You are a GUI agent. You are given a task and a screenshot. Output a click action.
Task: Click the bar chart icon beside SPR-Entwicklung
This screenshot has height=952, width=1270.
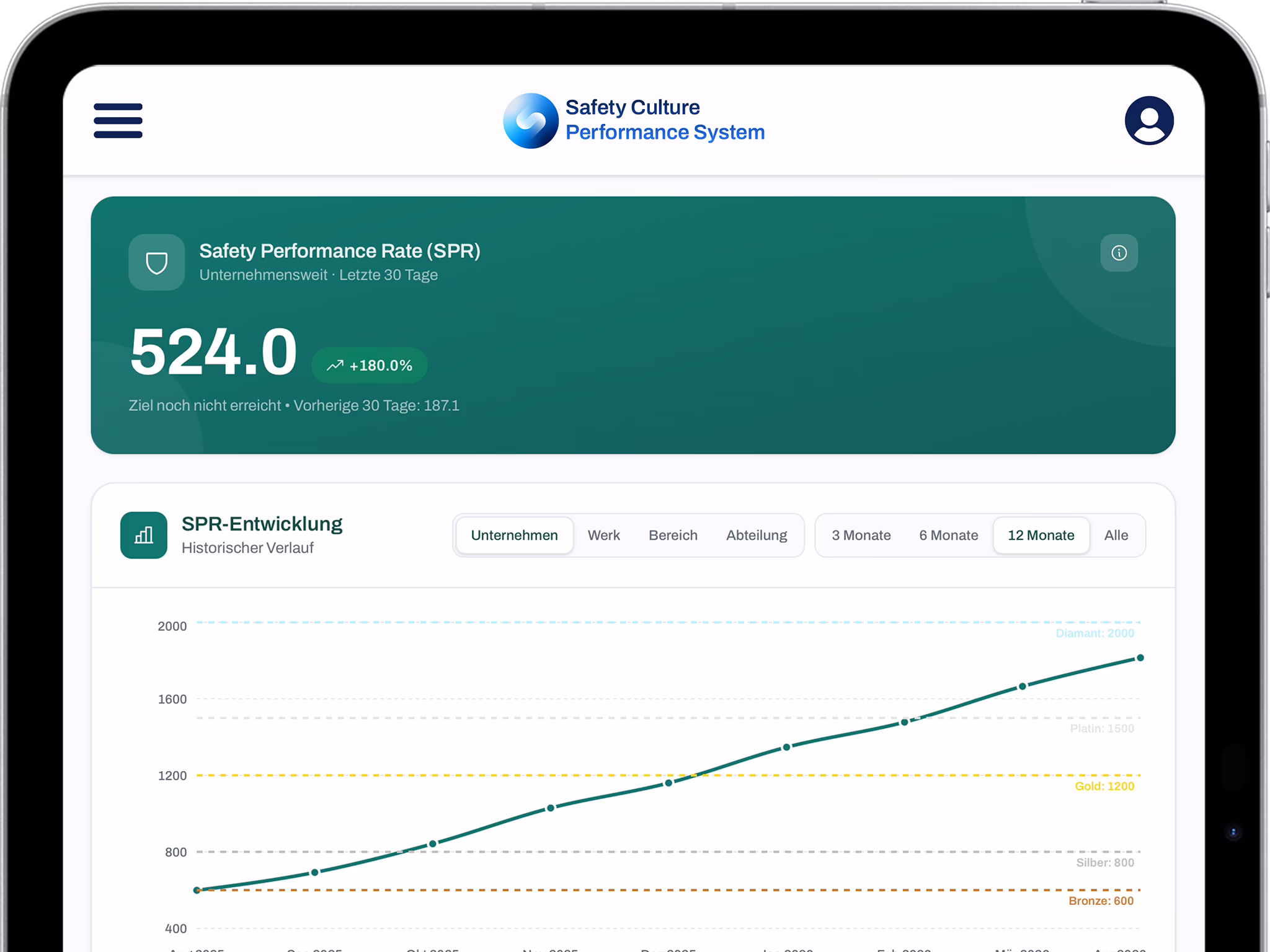pyautogui.click(x=144, y=535)
